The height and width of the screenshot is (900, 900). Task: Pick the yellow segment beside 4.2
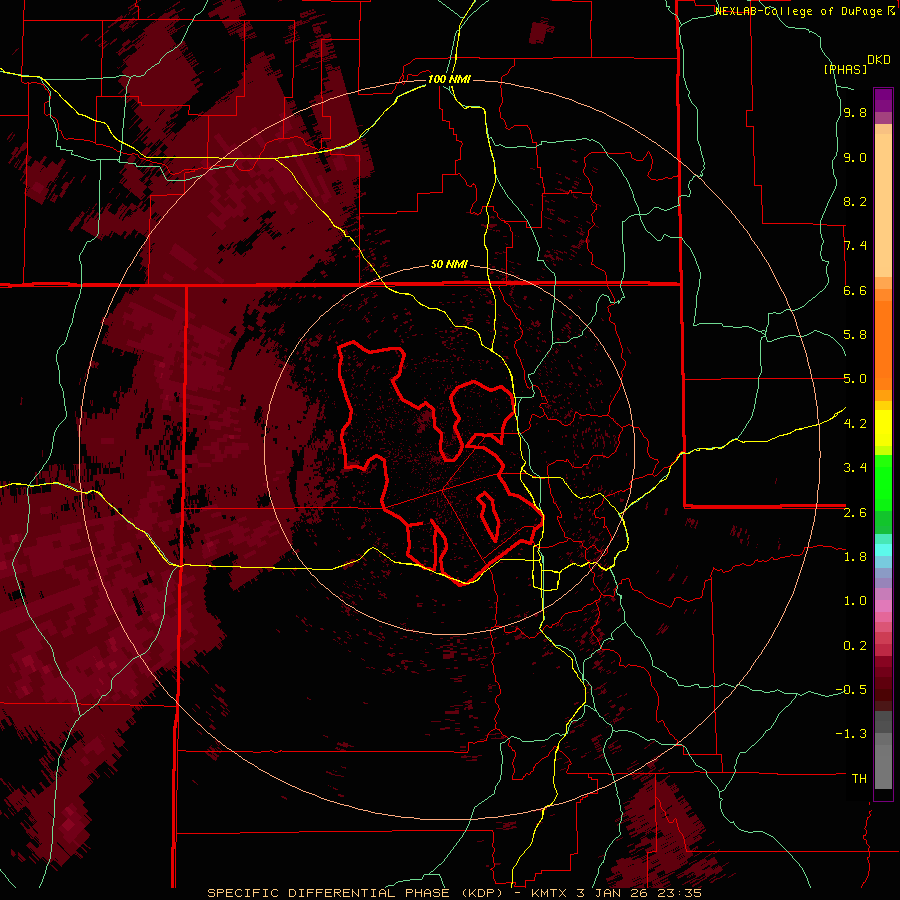pyautogui.click(x=883, y=428)
